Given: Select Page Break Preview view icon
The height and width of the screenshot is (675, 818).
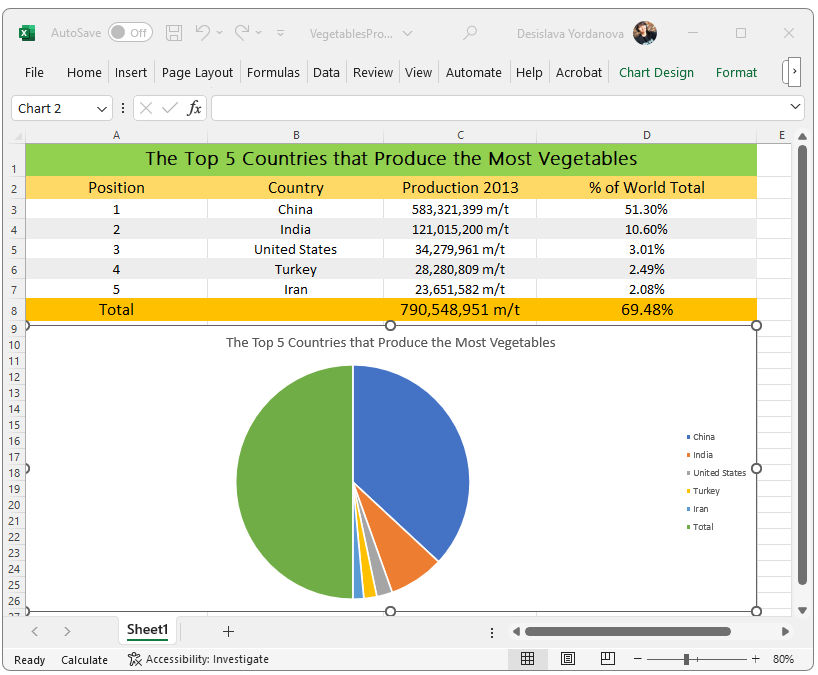Looking at the screenshot, I should (x=606, y=659).
